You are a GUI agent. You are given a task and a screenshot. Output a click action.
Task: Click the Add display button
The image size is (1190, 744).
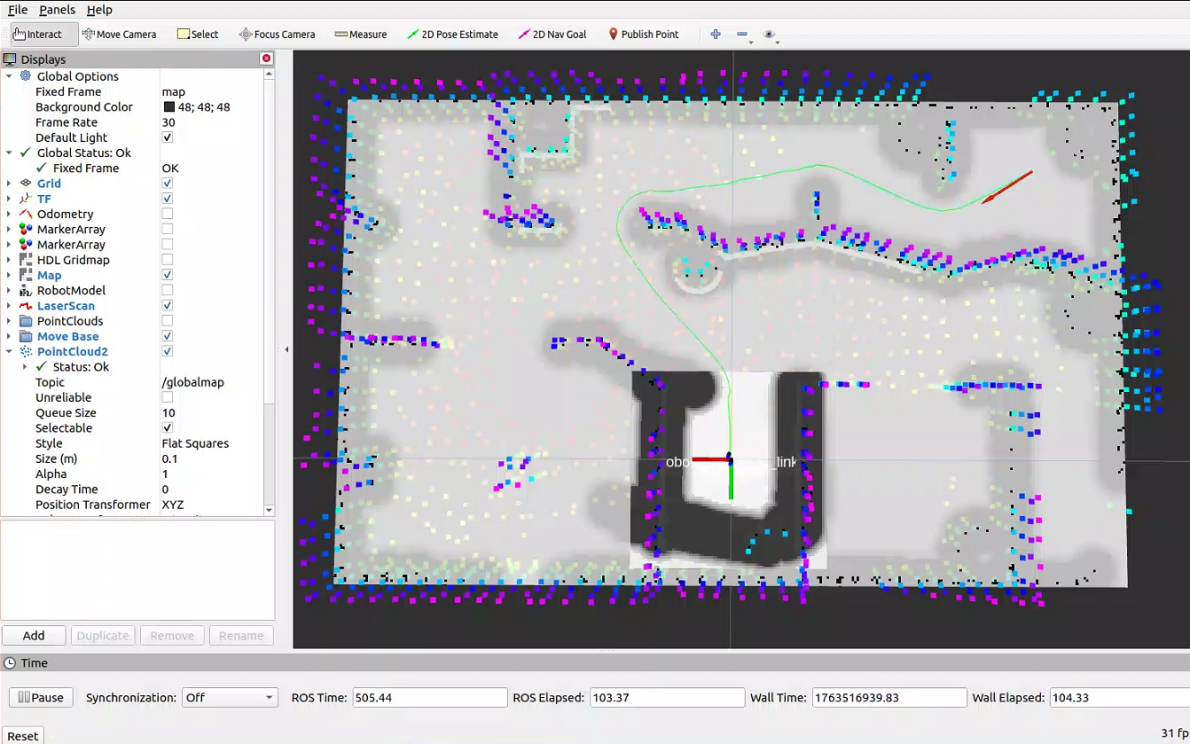pos(34,636)
